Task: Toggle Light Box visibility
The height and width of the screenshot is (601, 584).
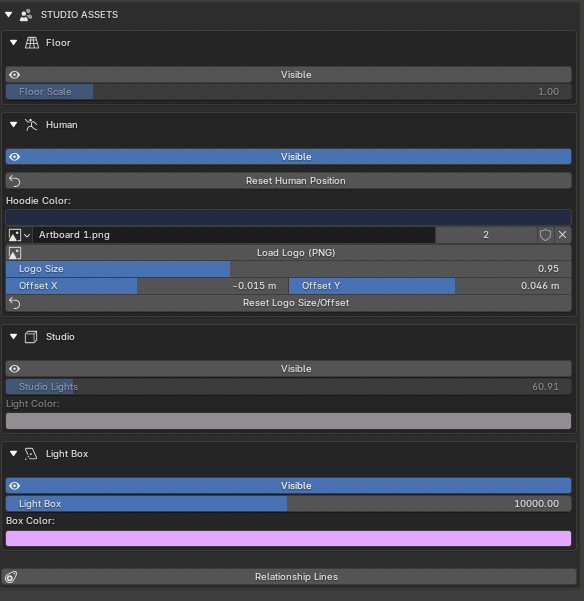Action: pos(289,486)
